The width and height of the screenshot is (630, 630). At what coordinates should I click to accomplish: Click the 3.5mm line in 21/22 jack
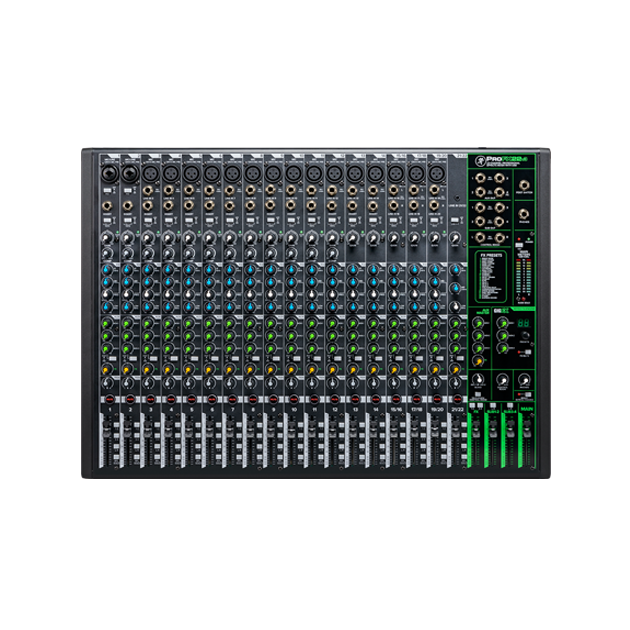pos(458,198)
